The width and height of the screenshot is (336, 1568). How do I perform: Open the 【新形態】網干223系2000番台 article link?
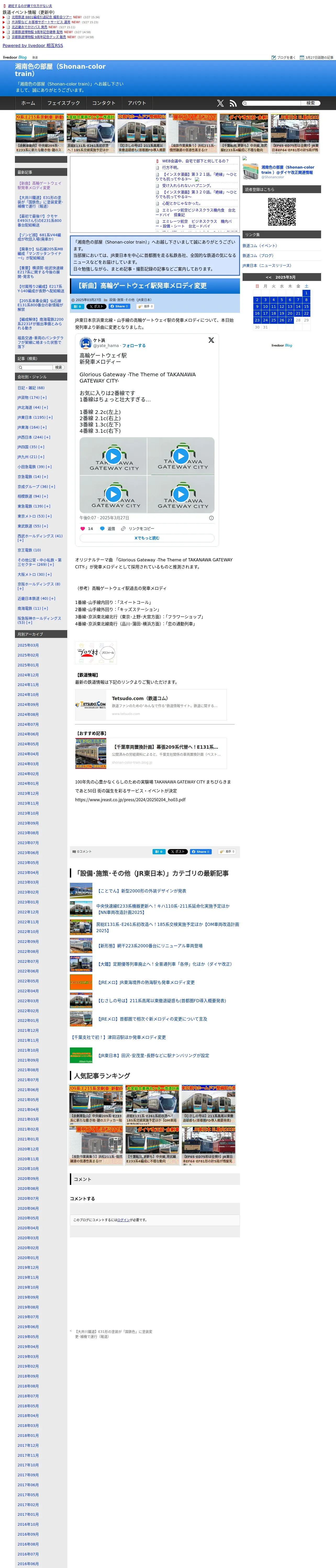tap(150, 946)
